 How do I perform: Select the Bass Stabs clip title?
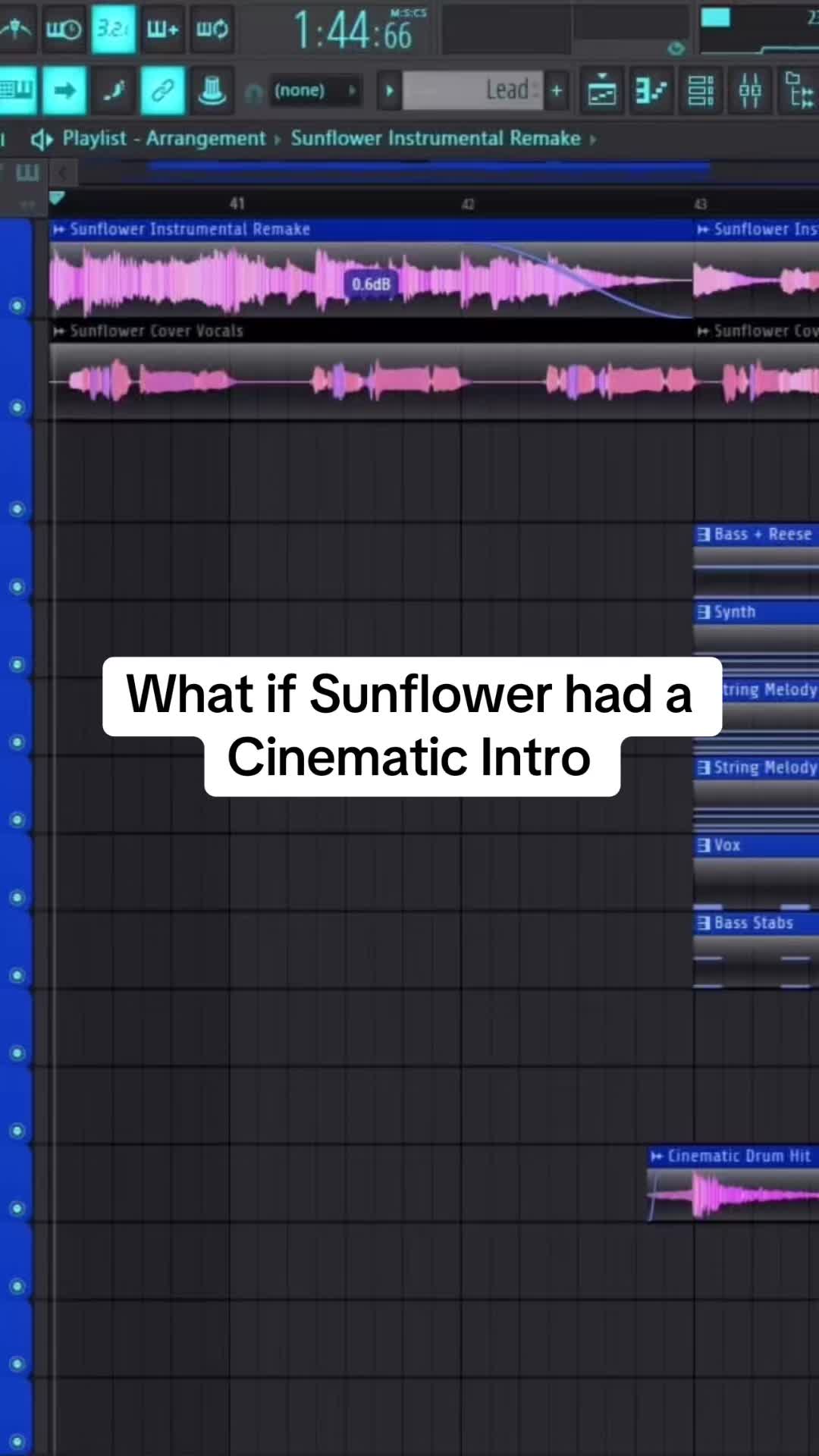pyautogui.click(x=754, y=923)
